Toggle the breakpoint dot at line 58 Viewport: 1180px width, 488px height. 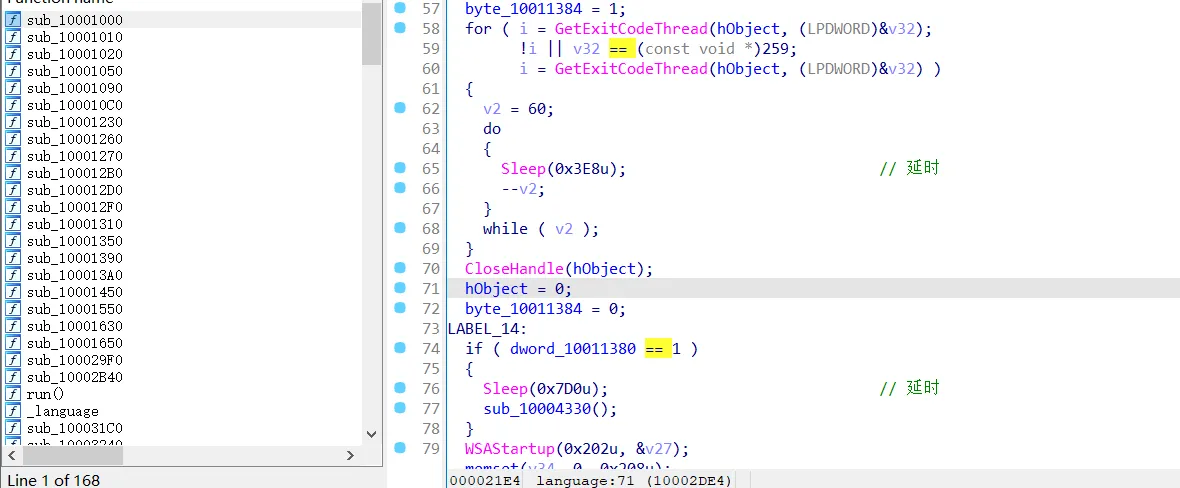pos(400,28)
